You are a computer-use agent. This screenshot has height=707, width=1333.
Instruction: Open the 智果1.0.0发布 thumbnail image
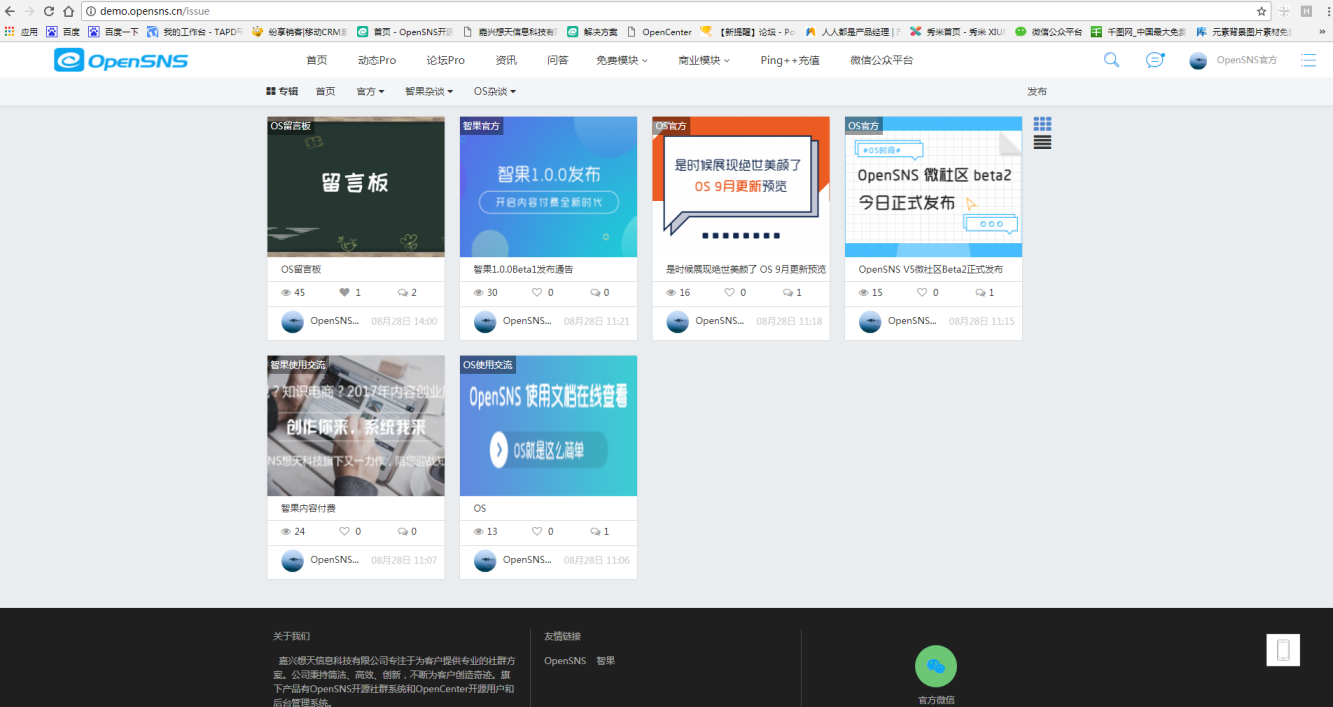(x=548, y=187)
